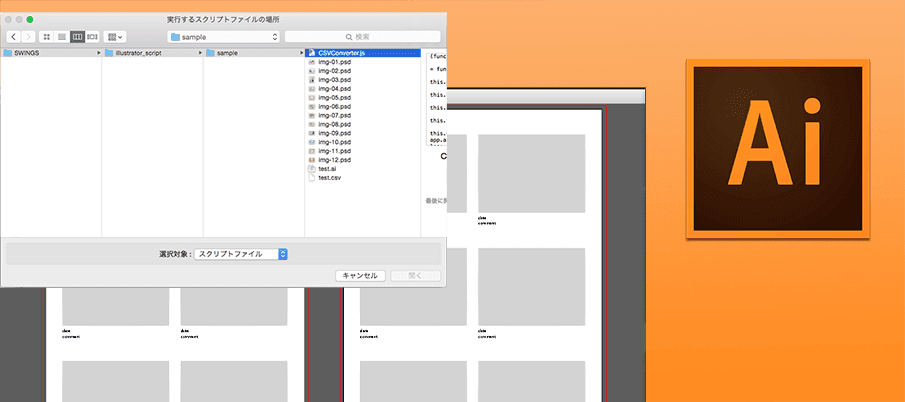Open the item arrangement dropdown
Screen dimensions: 905x402
(x=115, y=37)
